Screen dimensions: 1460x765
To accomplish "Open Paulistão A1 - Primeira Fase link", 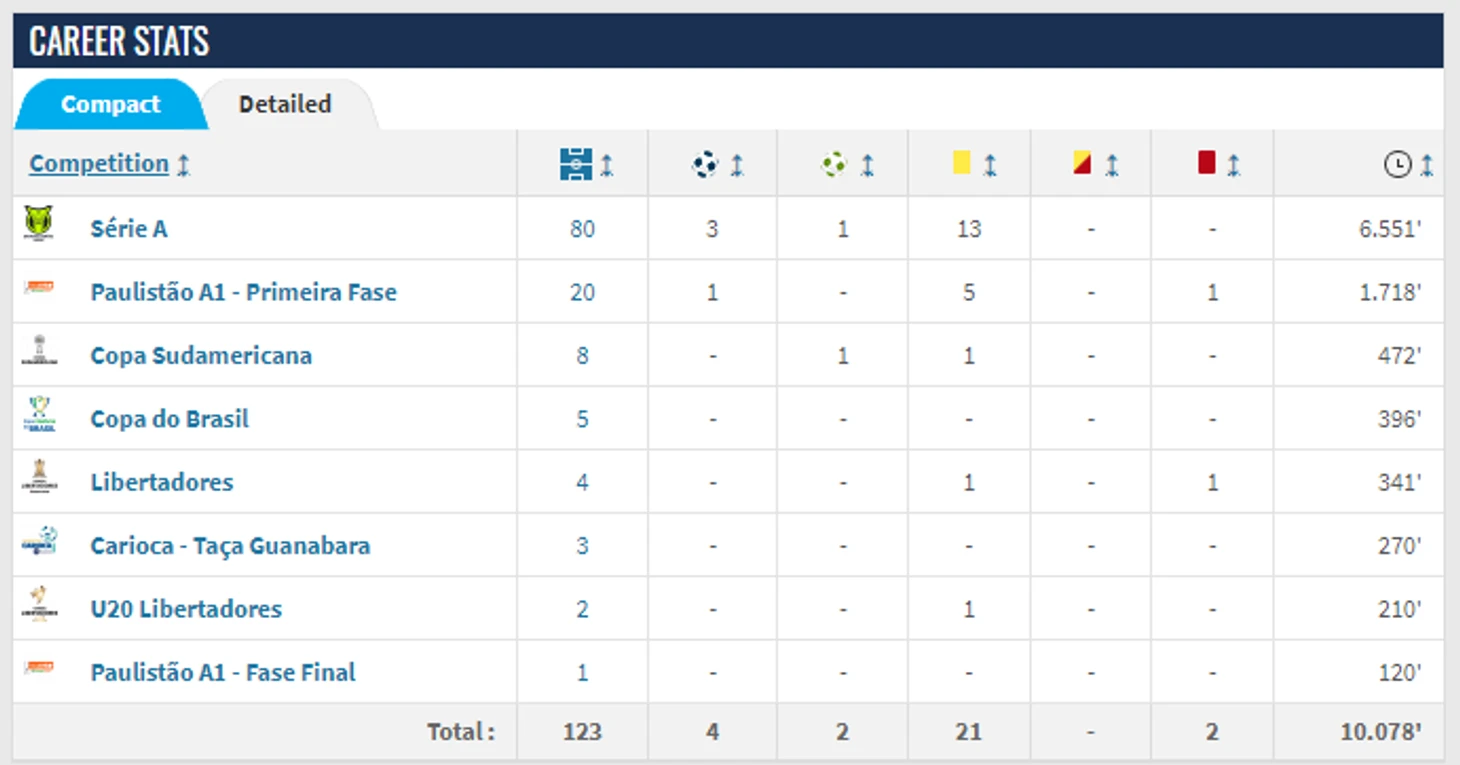I will 244,292.
